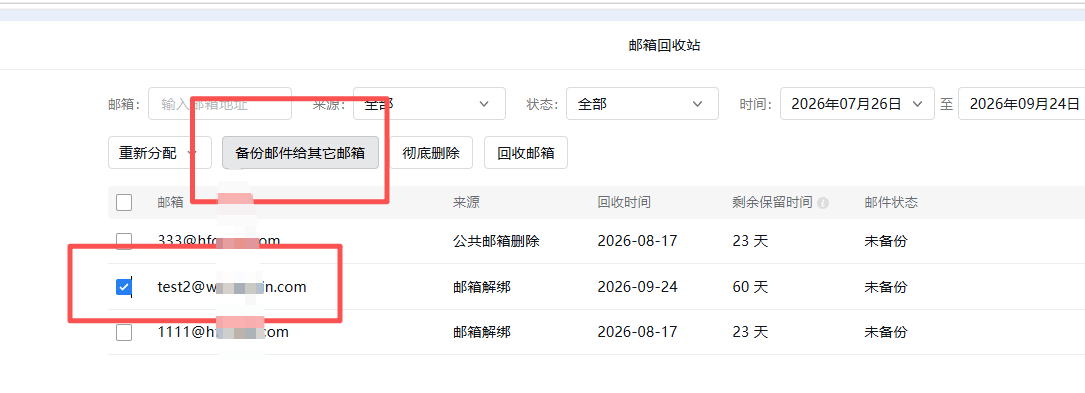Viewport: 1085px width, 393px height.
Task: Click the 公共邮箱删除 source cell
Action: [496, 241]
